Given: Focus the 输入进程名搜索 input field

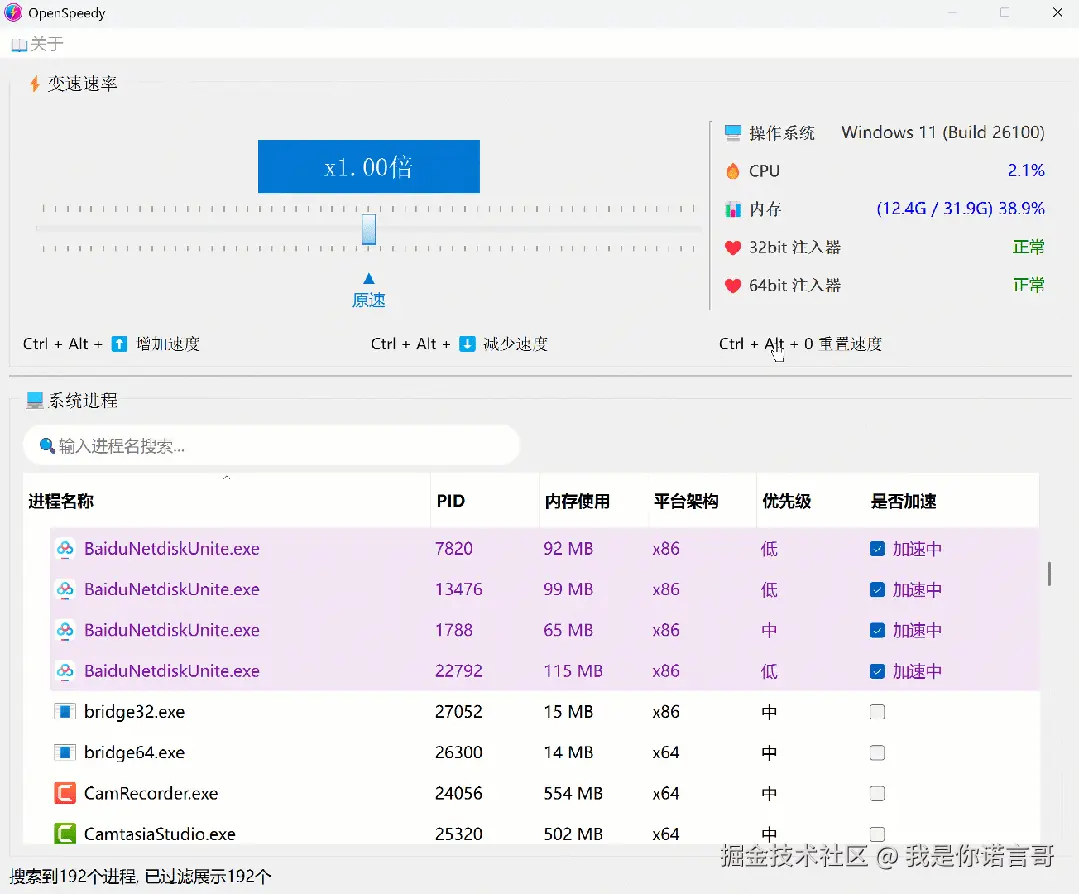Looking at the screenshot, I should pyautogui.click(x=271, y=445).
